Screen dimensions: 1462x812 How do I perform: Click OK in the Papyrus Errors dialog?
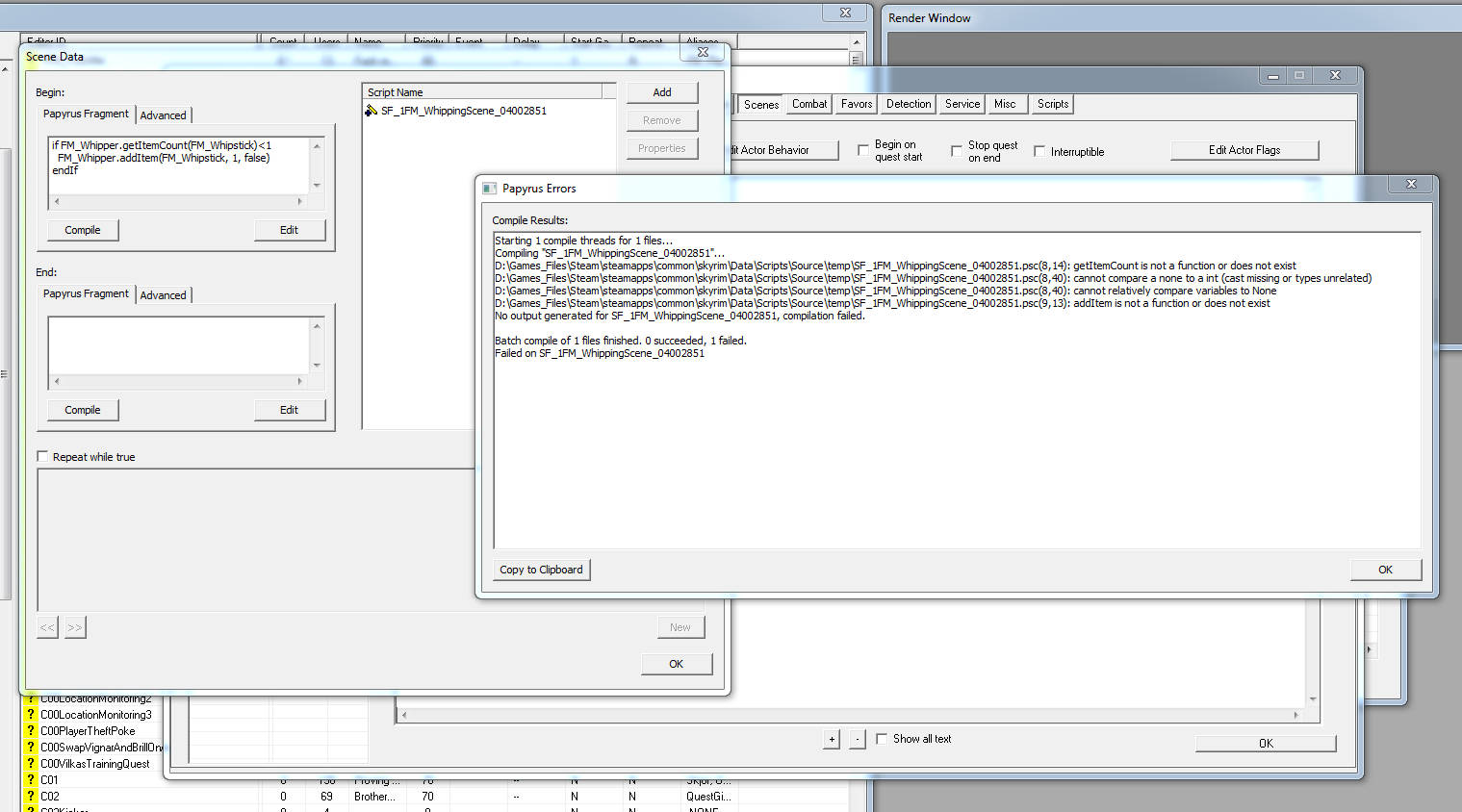pos(1385,570)
